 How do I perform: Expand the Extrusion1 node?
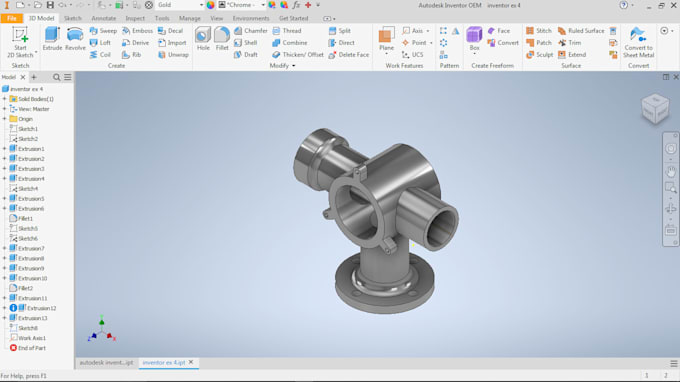point(5,149)
